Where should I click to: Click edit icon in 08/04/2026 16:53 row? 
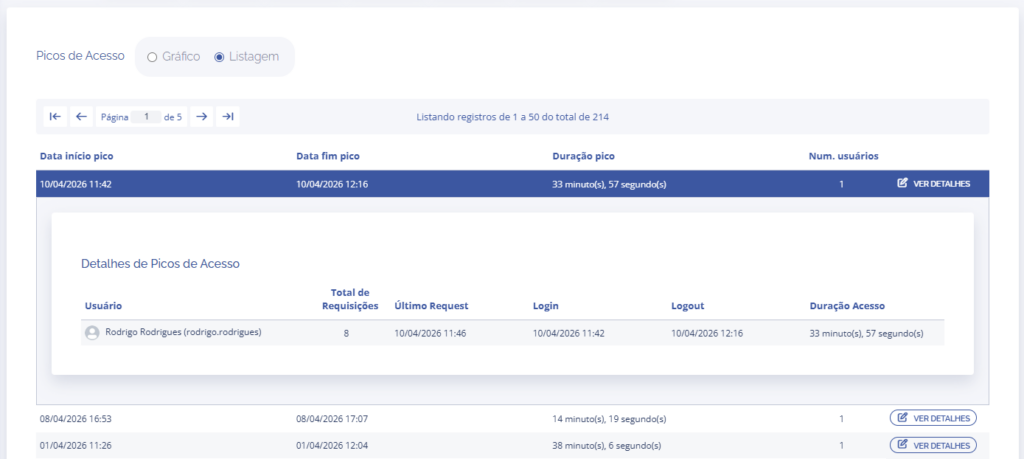point(902,418)
